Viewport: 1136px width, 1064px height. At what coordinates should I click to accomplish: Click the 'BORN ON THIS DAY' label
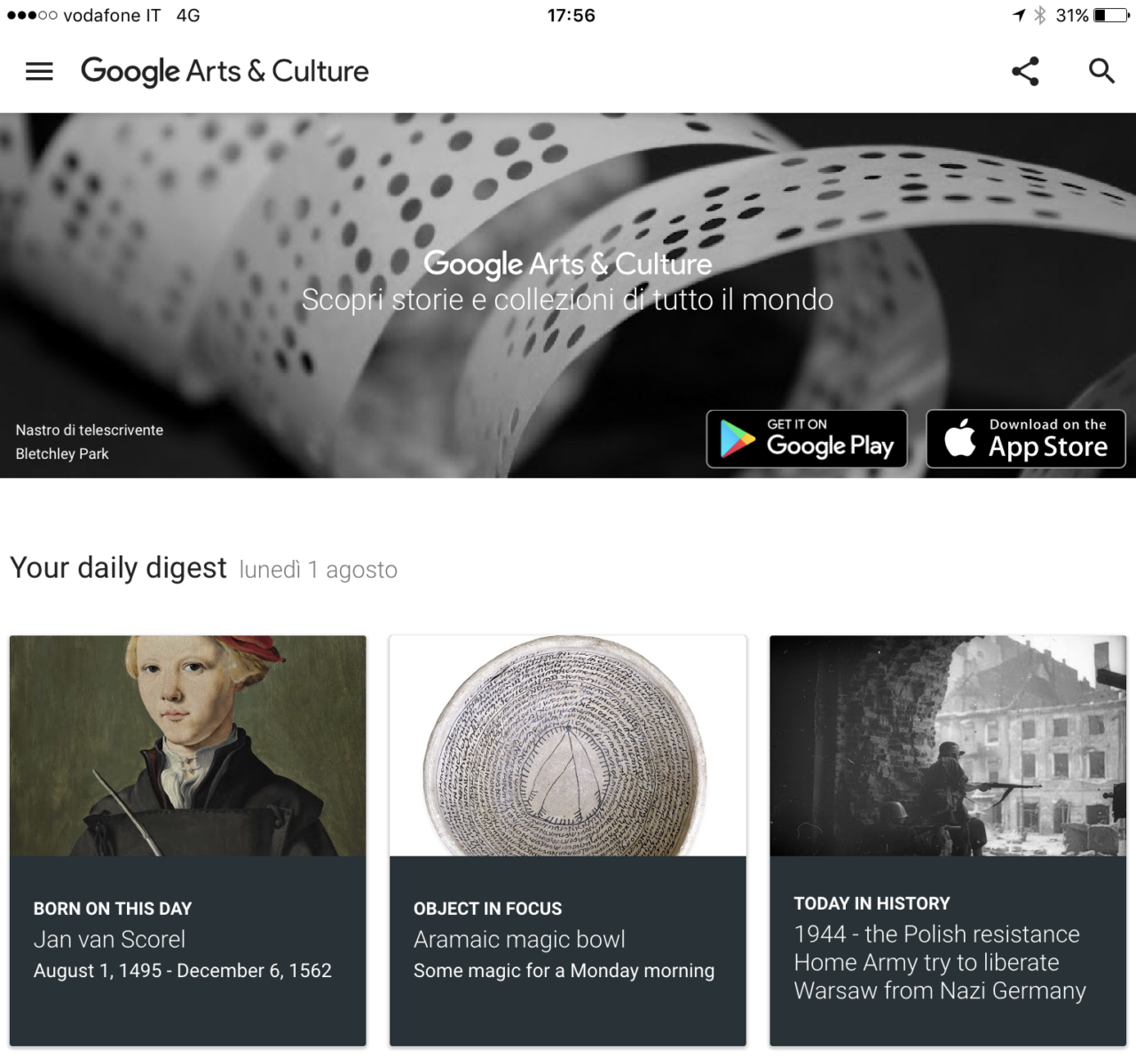(x=113, y=908)
